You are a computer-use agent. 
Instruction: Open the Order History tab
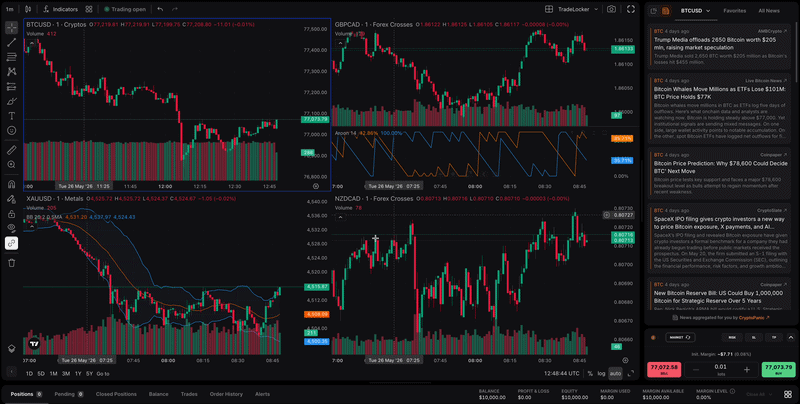click(x=226, y=394)
